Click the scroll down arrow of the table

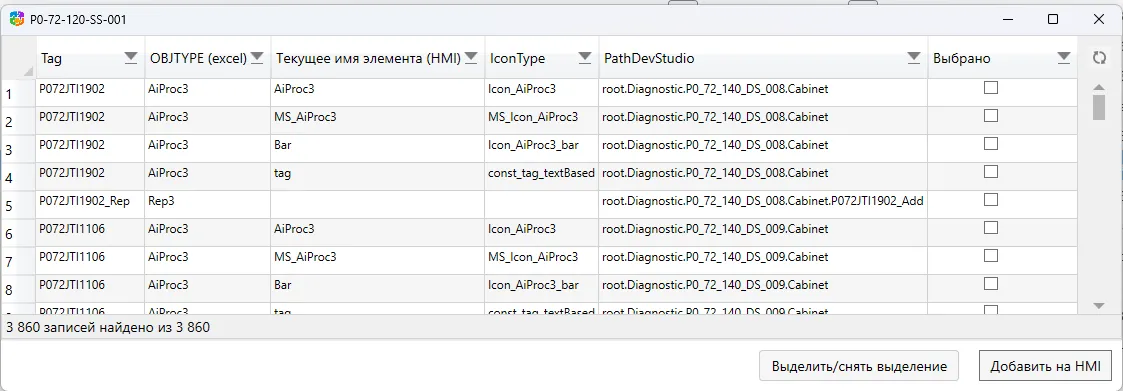coord(1099,306)
